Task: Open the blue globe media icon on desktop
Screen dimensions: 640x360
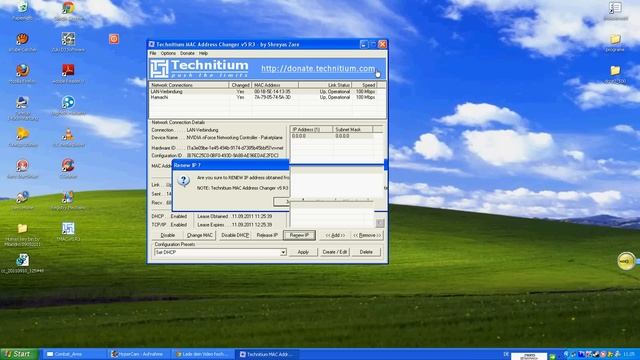Action: (68, 102)
